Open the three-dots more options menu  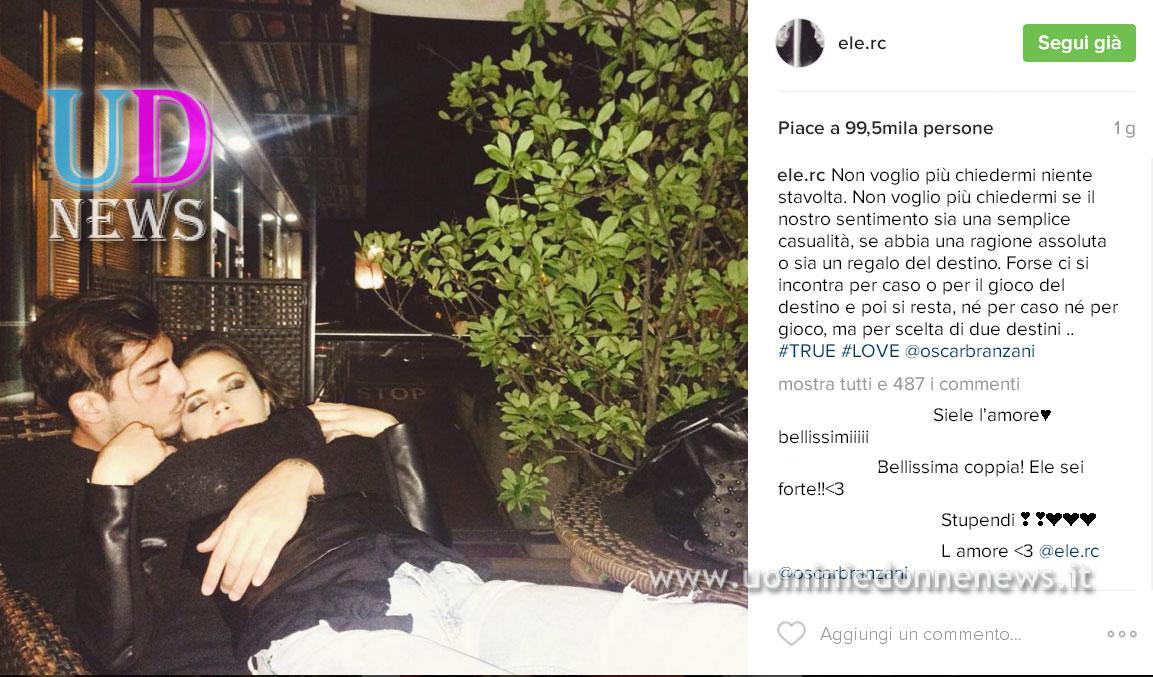pos(1121,634)
